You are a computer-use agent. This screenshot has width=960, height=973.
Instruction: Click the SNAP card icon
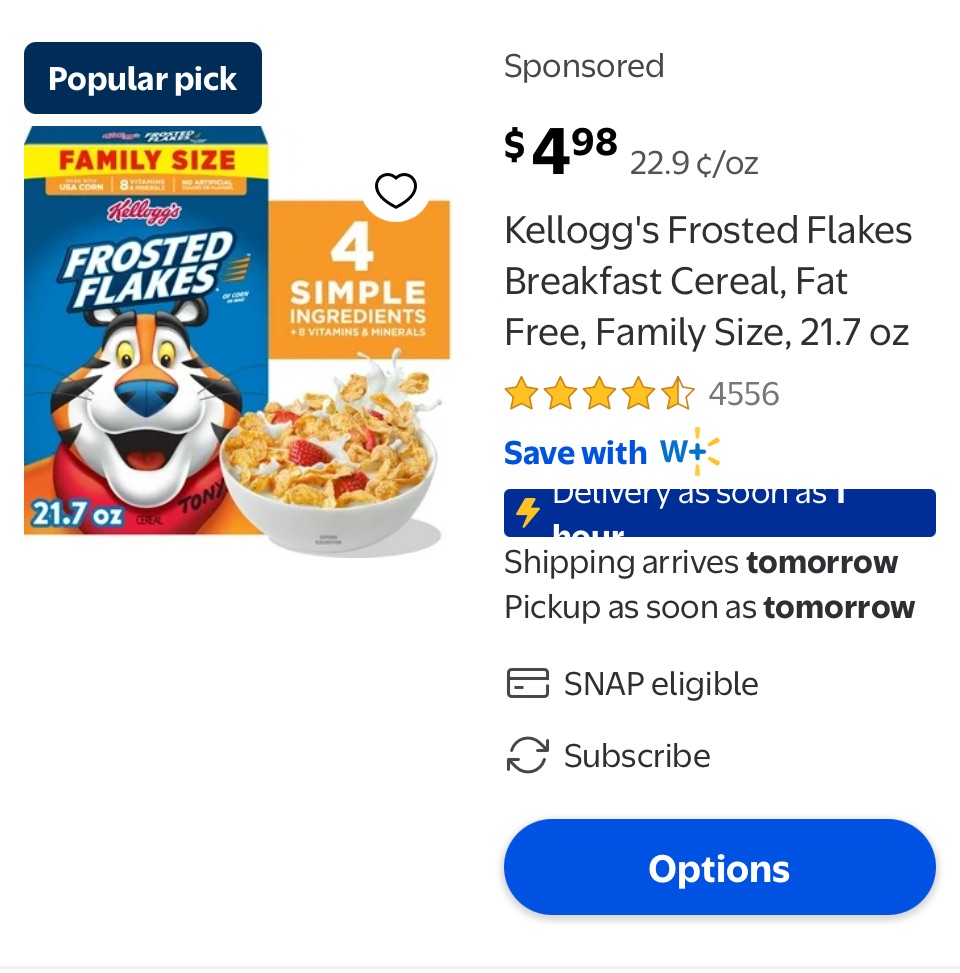pyautogui.click(x=527, y=684)
